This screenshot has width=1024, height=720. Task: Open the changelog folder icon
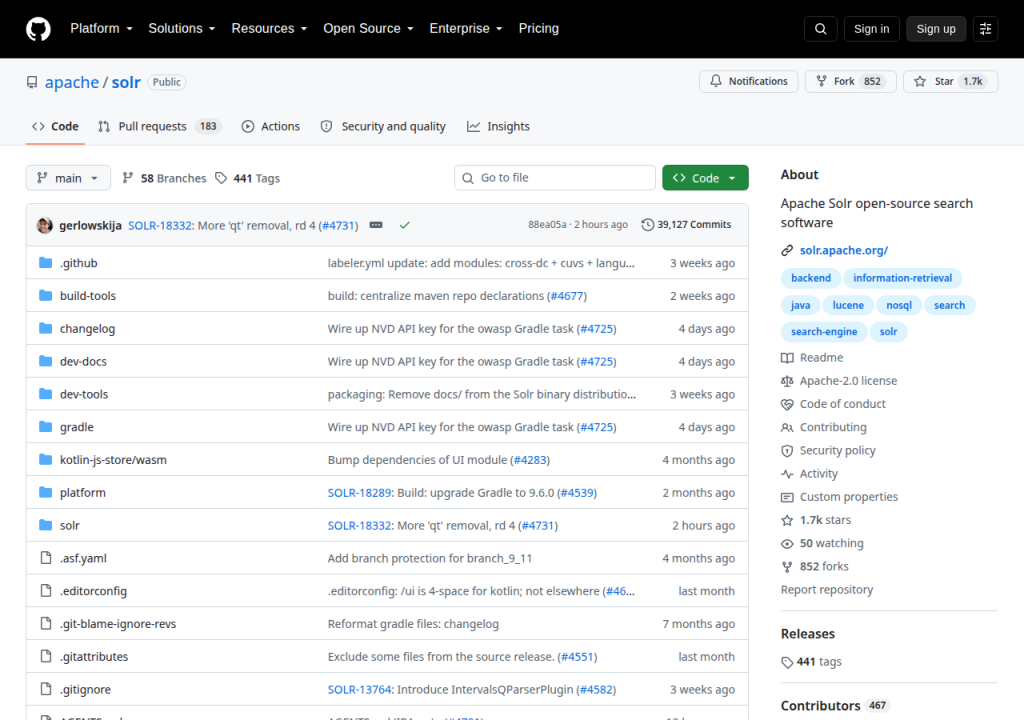point(46,328)
